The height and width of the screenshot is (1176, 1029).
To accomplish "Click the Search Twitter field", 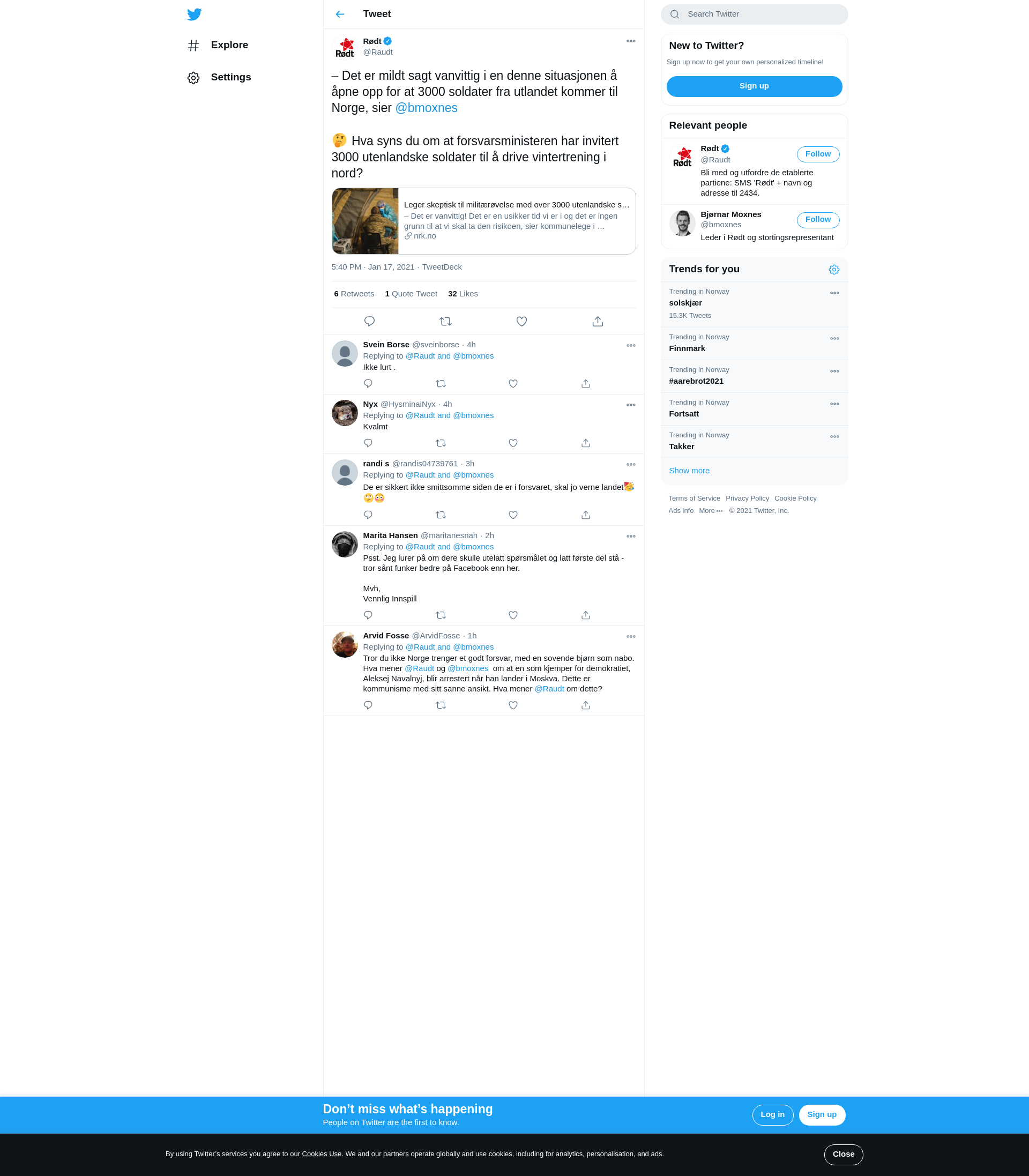I will pos(754,14).
